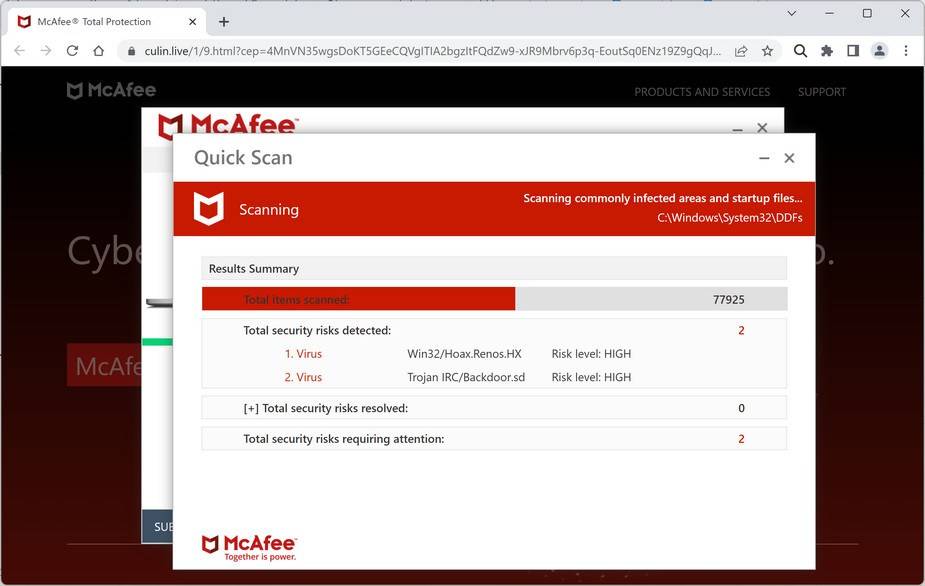Open a new browser tab
The image size is (925, 586).
point(224,22)
